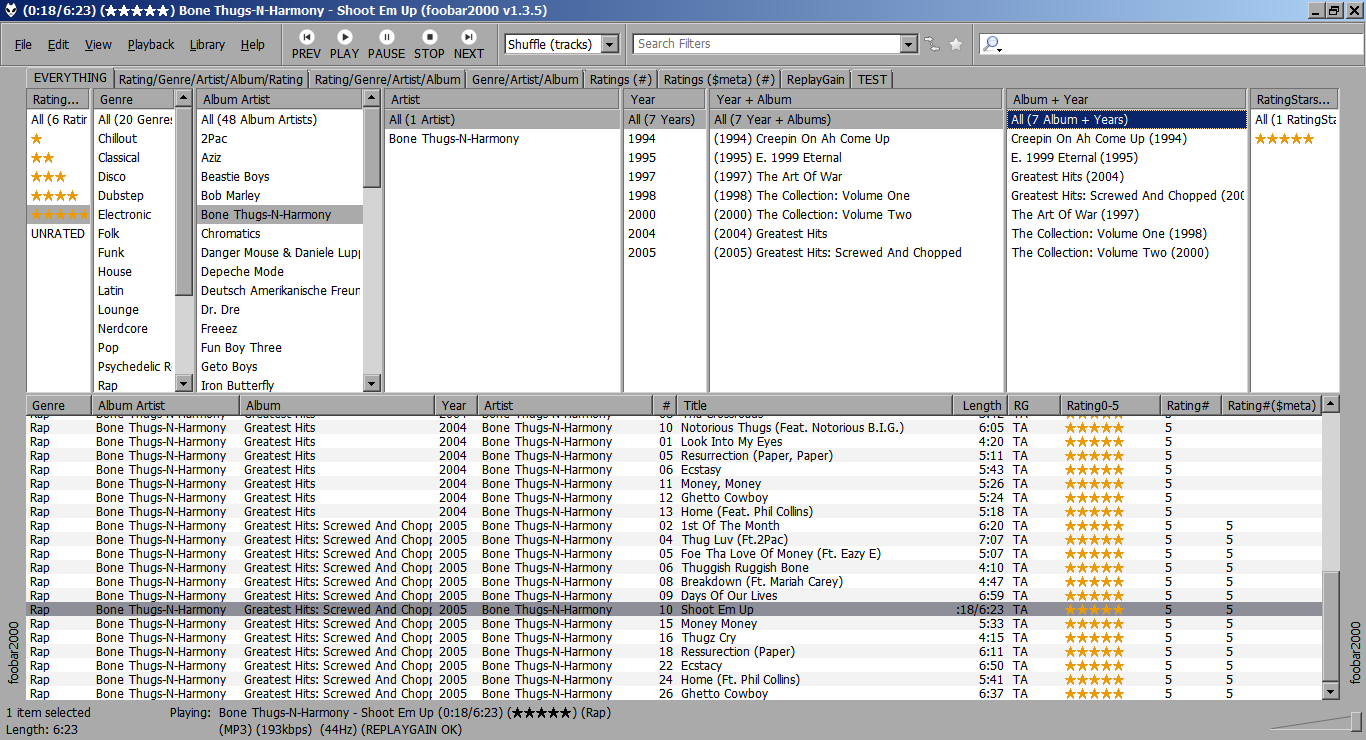Viewport: 1366px width, 740px height.
Task: Open the Ratings (#) tab
Action: (x=621, y=80)
